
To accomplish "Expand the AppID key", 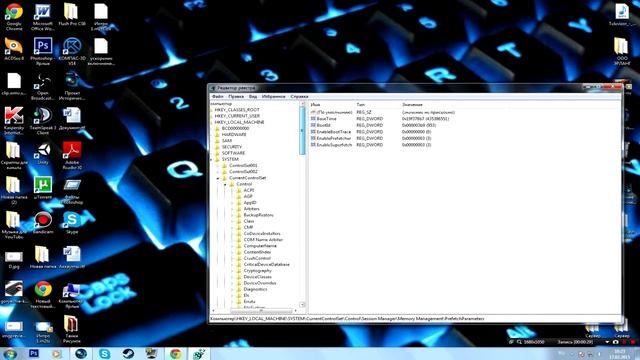I will [233, 203].
